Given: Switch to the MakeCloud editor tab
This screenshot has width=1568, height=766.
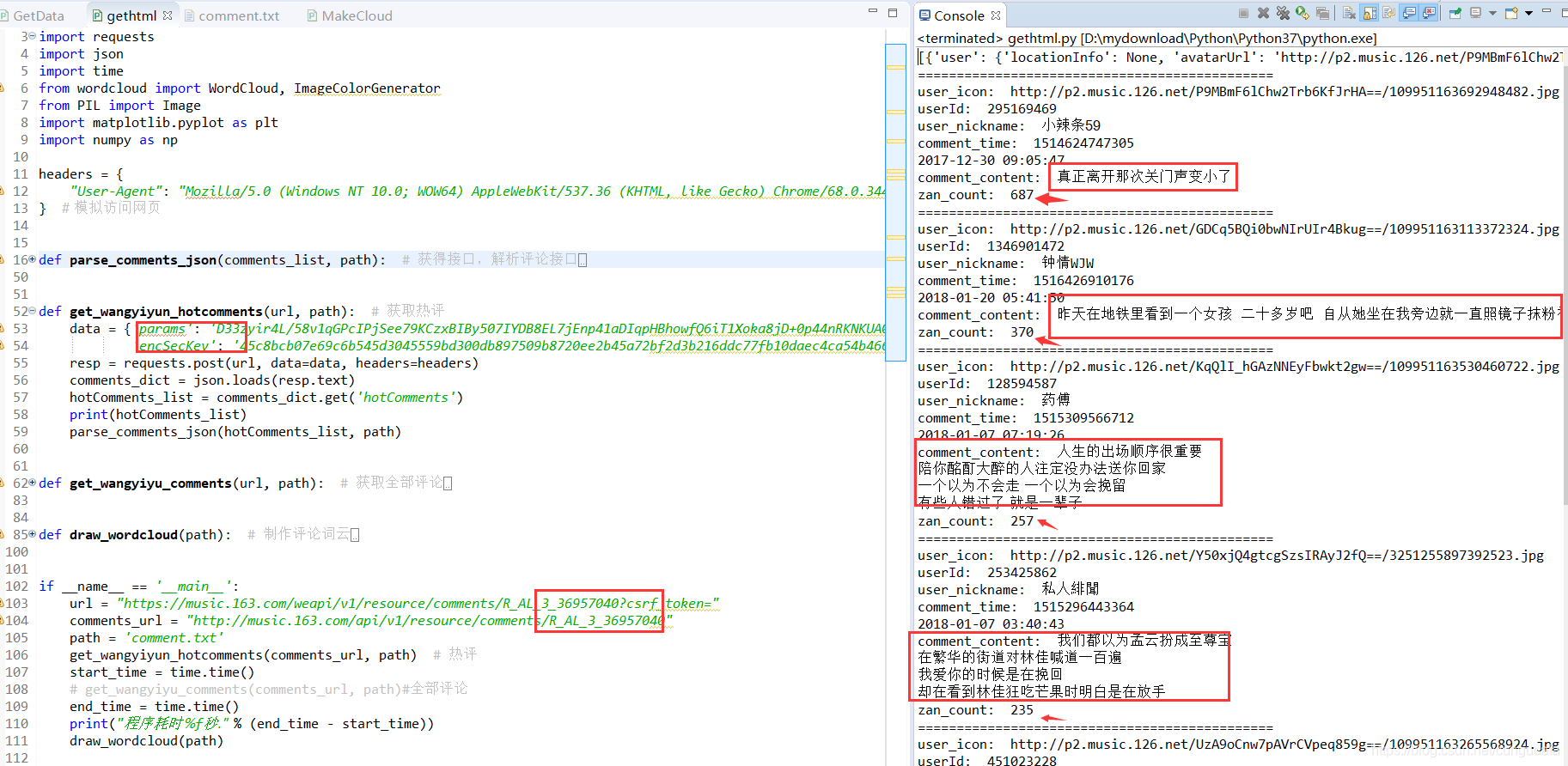Looking at the screenshot, I should click(x=350, y=15).
